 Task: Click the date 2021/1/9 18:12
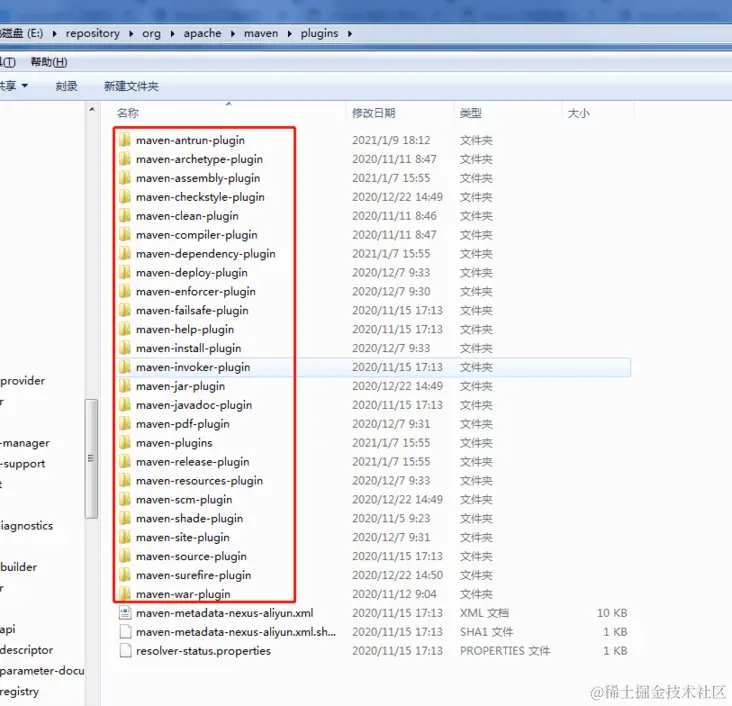click(x=391, y=140)
